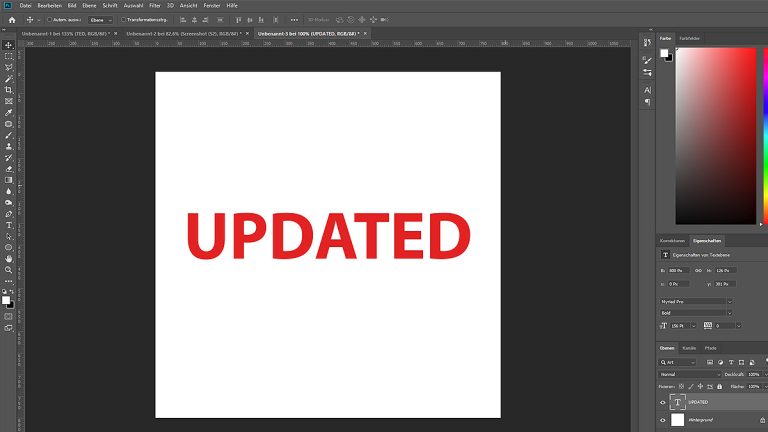The image size is (768, 432).
Task: Enable the Autom. ausw. checkbox
Action: click(49, 20)
